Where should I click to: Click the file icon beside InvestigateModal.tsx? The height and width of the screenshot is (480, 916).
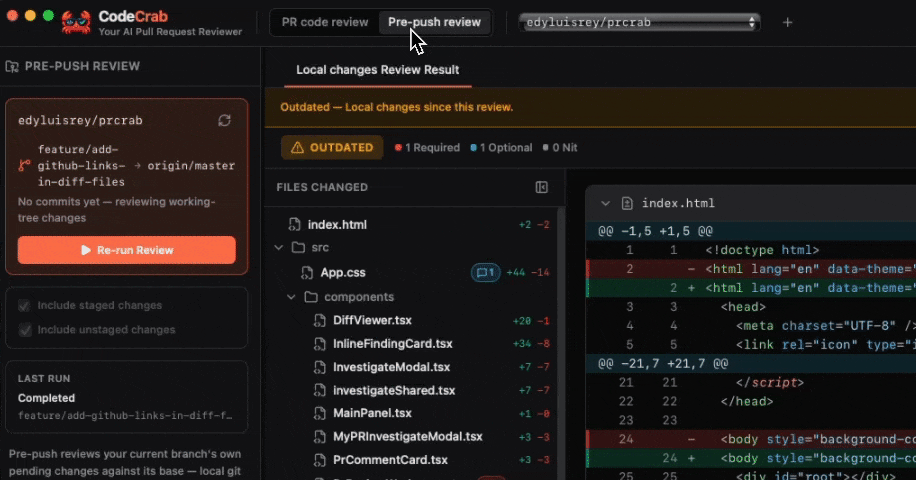pos(320,367)
